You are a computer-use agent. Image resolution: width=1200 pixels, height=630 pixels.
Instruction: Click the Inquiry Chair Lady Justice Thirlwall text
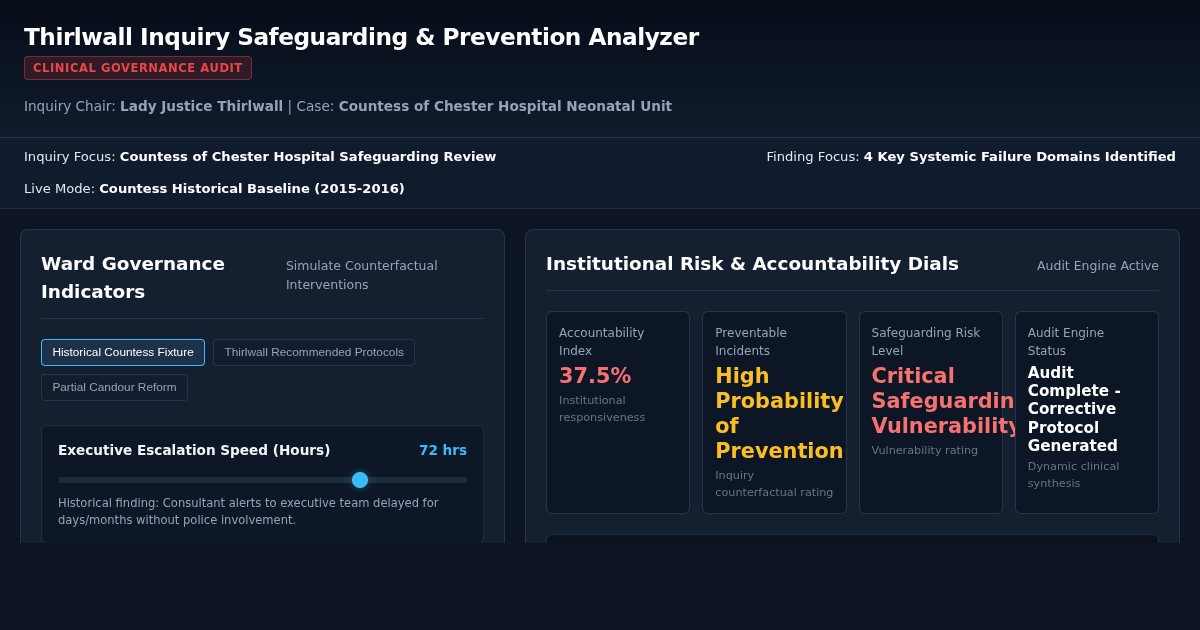point(153,106)
